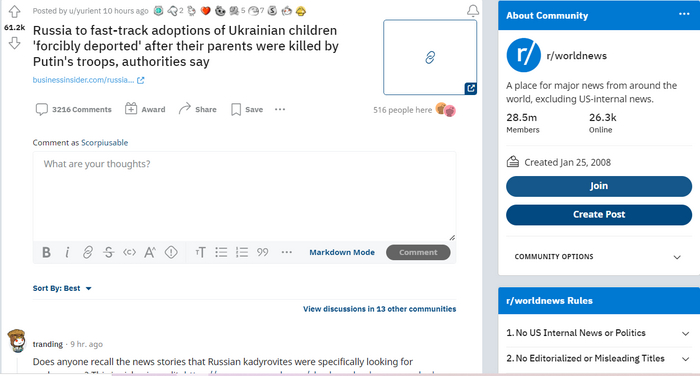The image size is (700, 376).
Task: Click the 516 people here avatars
Action: coord(446,109)
